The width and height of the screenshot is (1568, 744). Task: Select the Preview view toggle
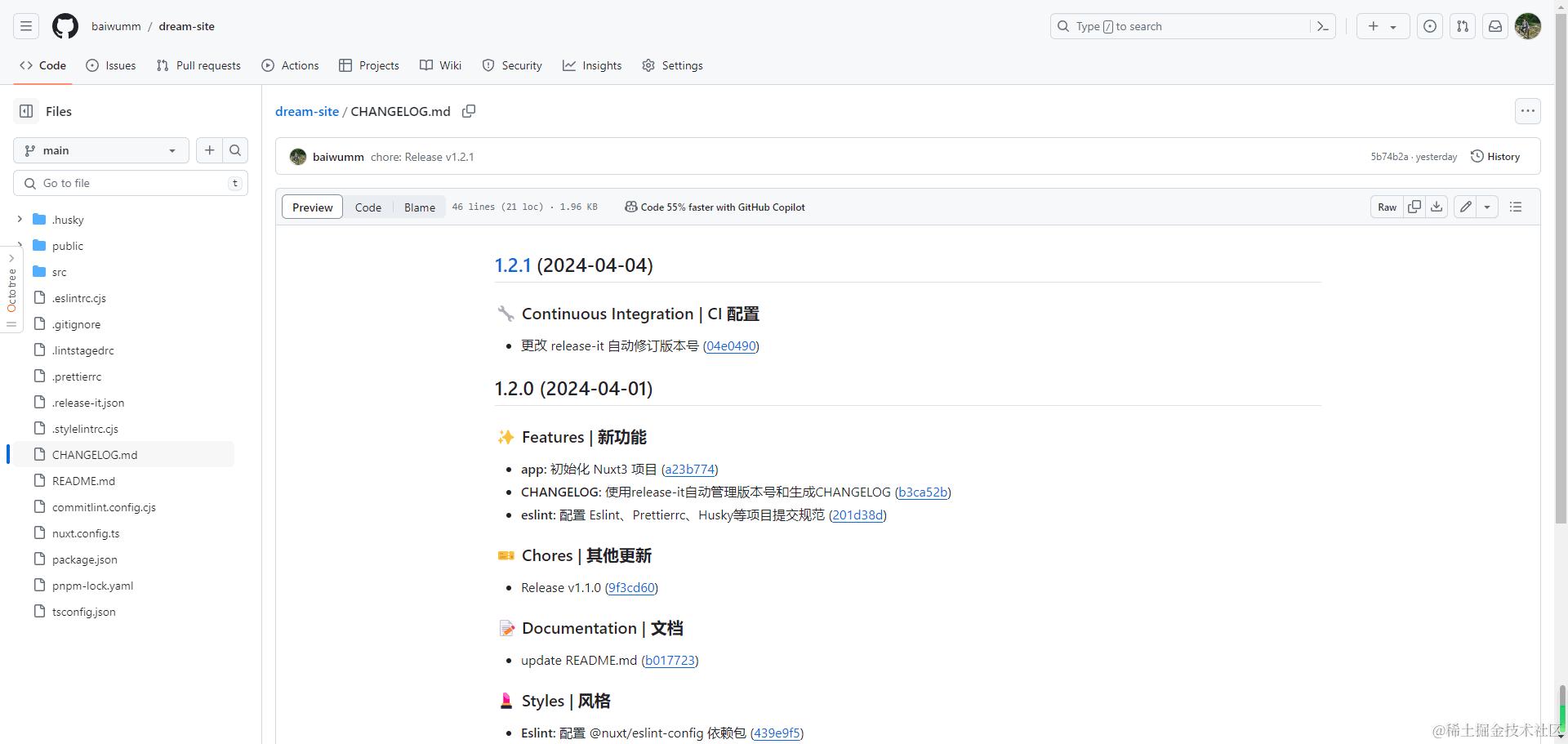[313, 207]
